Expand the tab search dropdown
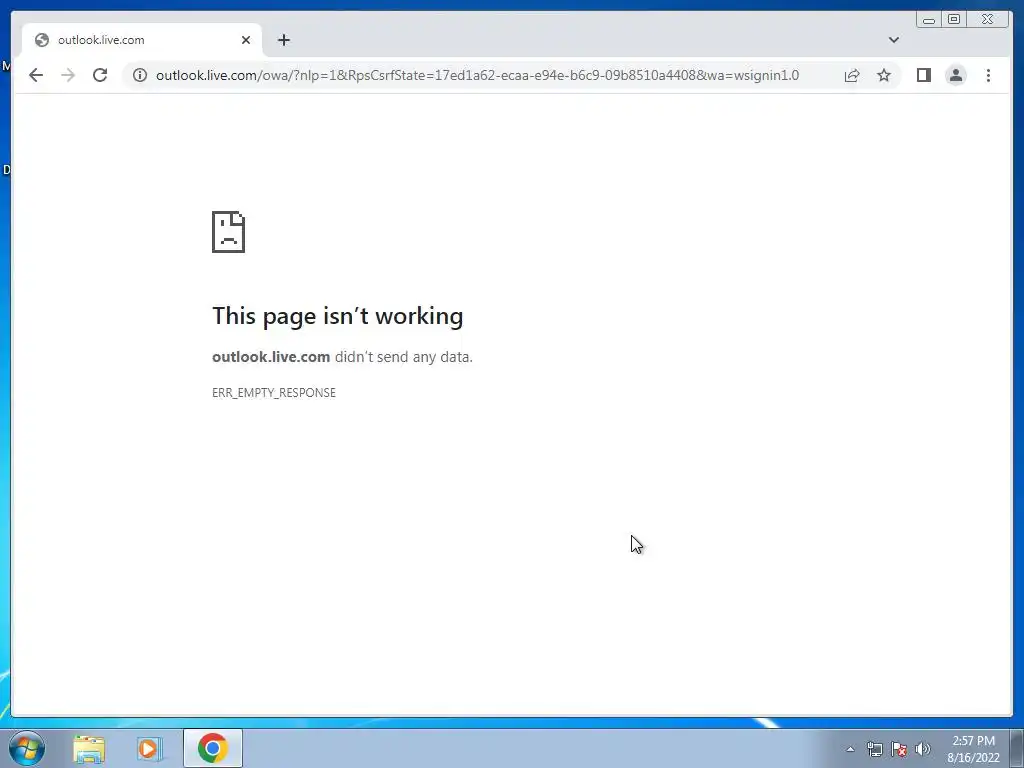Image resolution: width=1024 pixels, height=768 pixels. pos(893,40)
